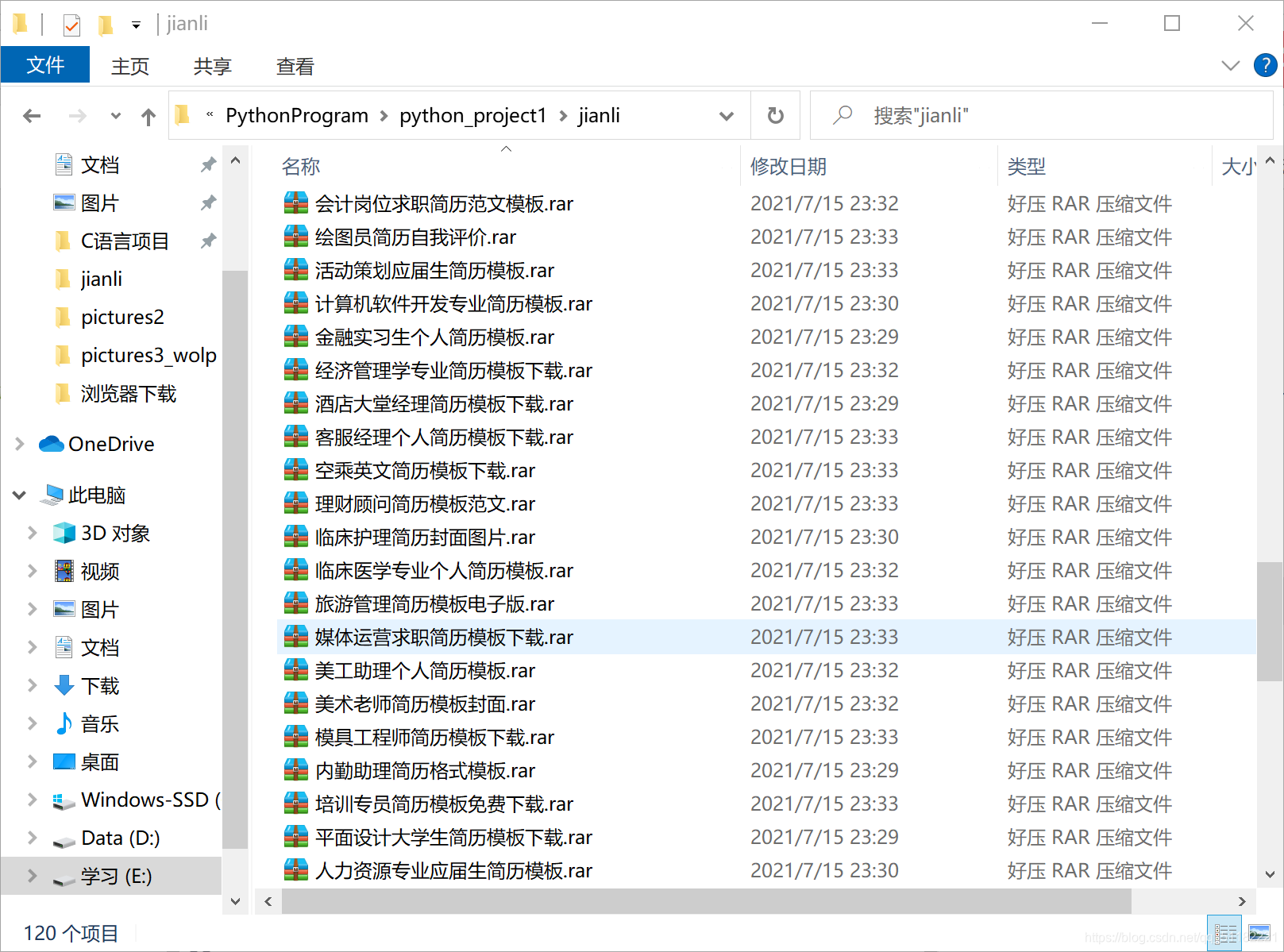Select Data (D:) drive

pos(120,838)
